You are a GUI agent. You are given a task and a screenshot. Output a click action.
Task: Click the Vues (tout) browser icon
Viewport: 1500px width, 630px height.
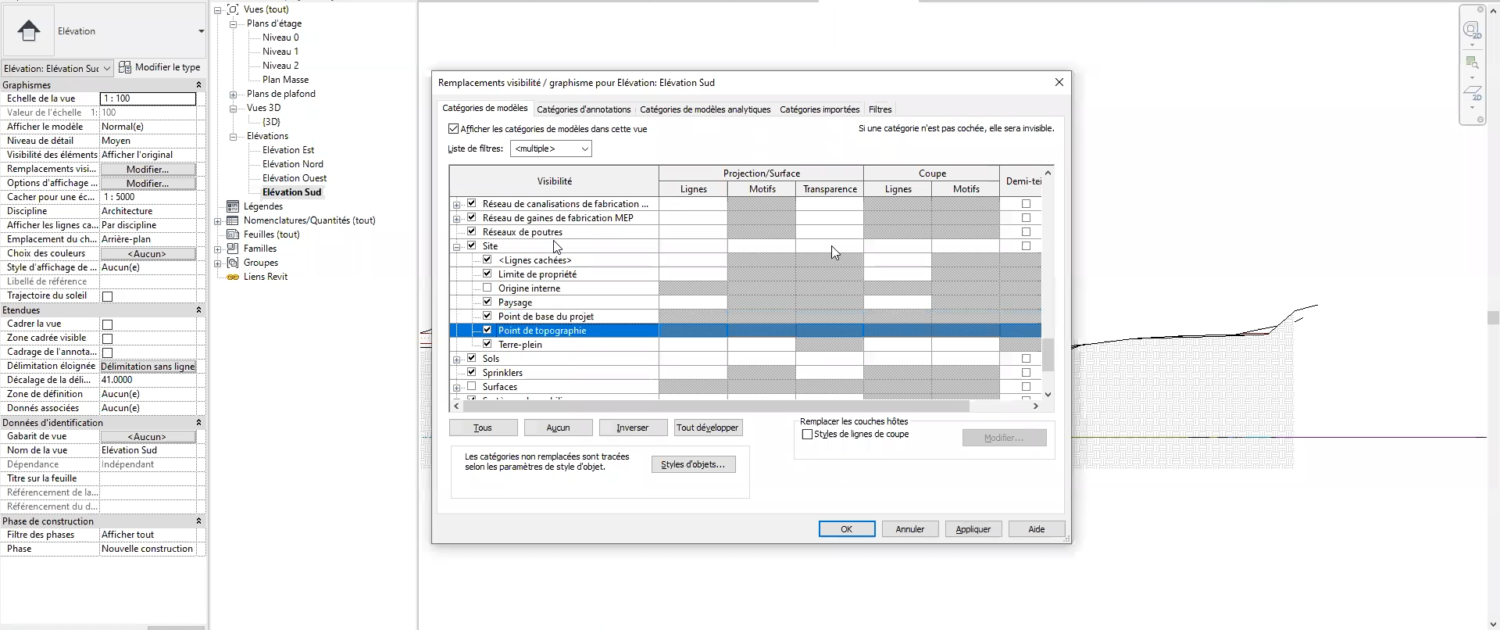click(233, 9)
